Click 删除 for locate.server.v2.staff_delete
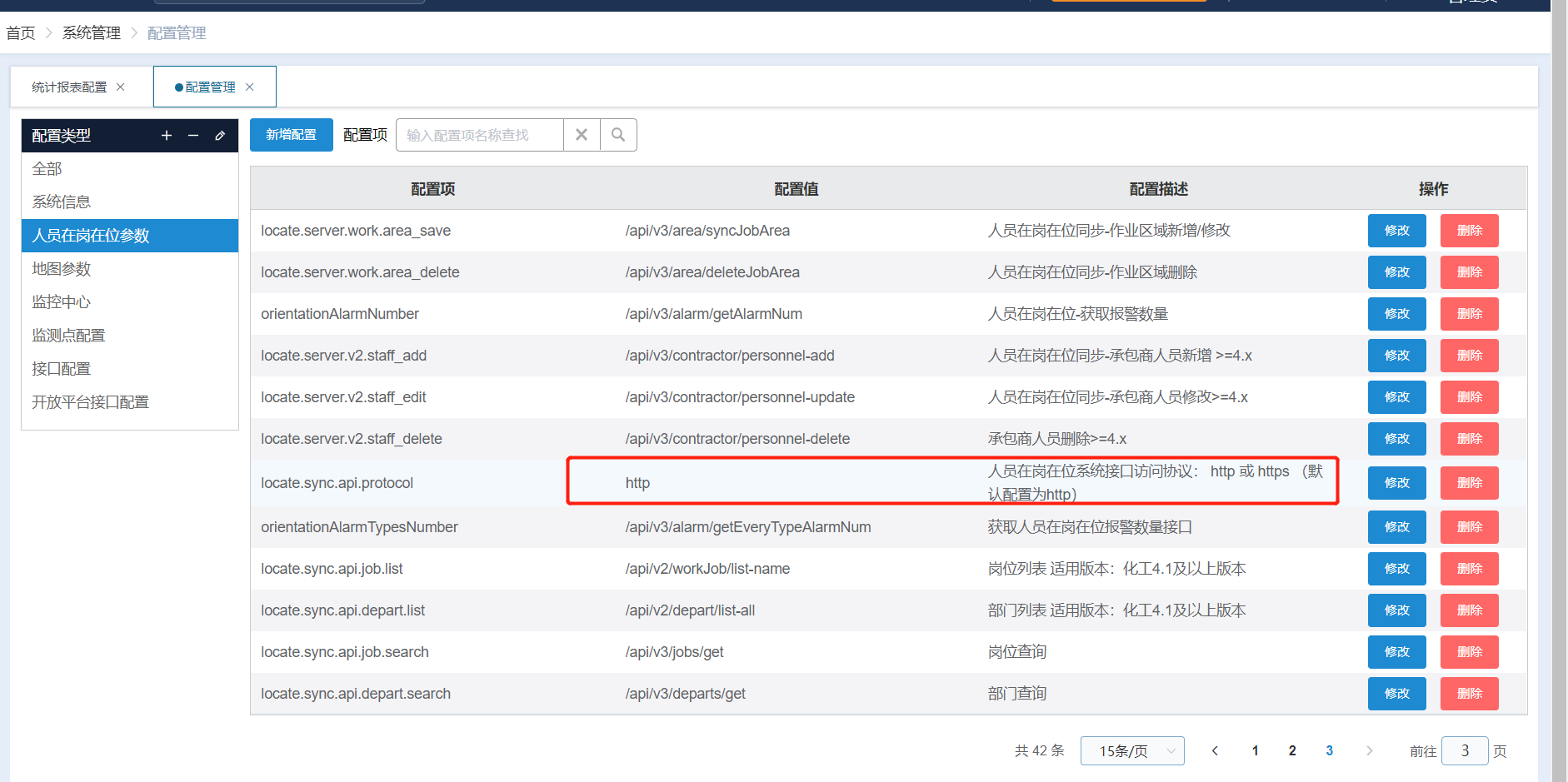1568x782 pixels. pyautogui.click(x=1470, y=439)
